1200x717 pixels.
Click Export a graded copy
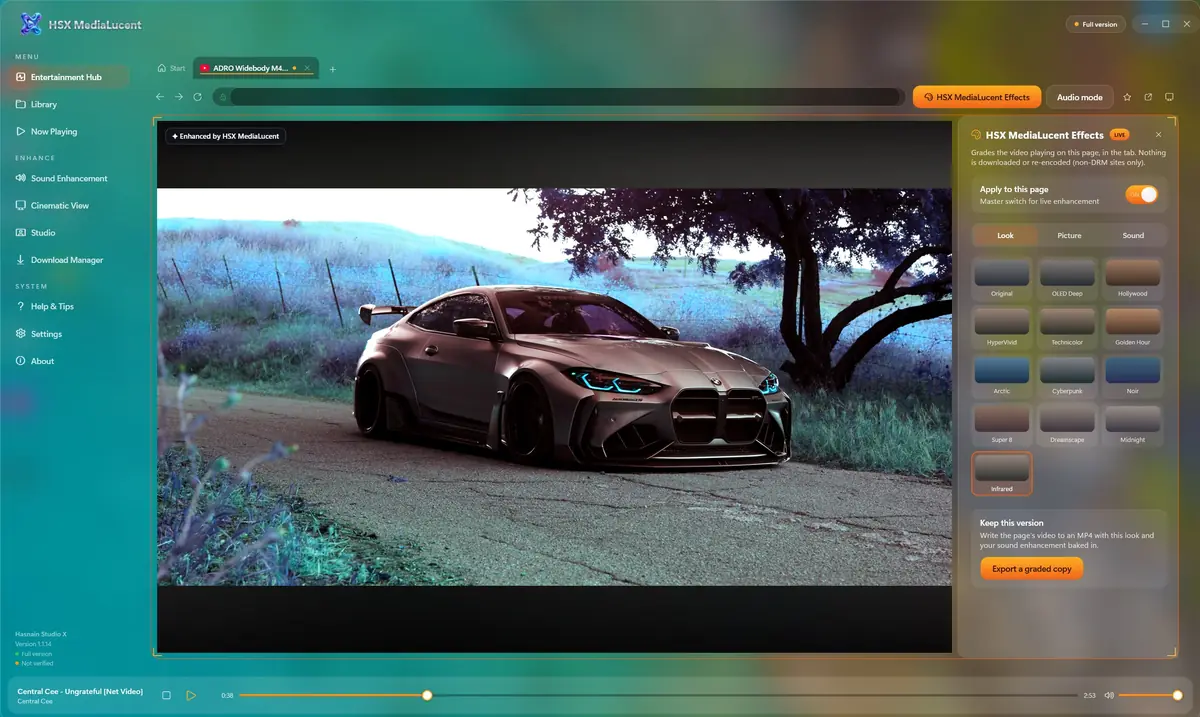coord(1031,568)
